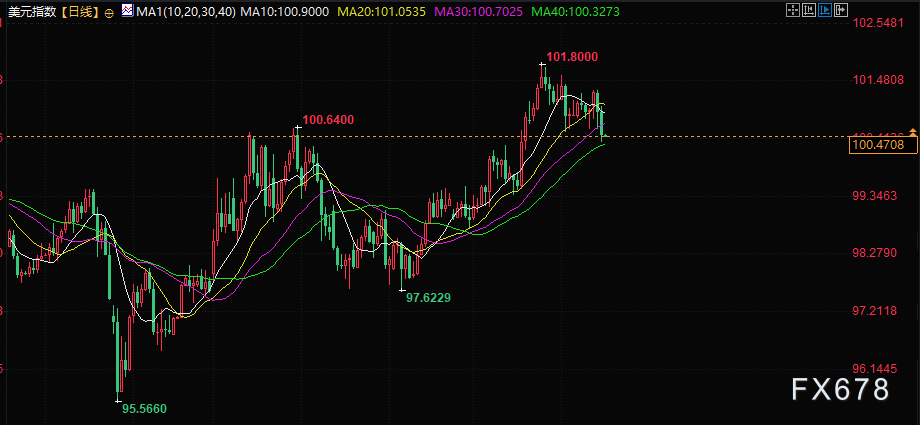920x425 pixels.
Task: Click the 101.8000 high price marker
Action: [x=572, y=57]
